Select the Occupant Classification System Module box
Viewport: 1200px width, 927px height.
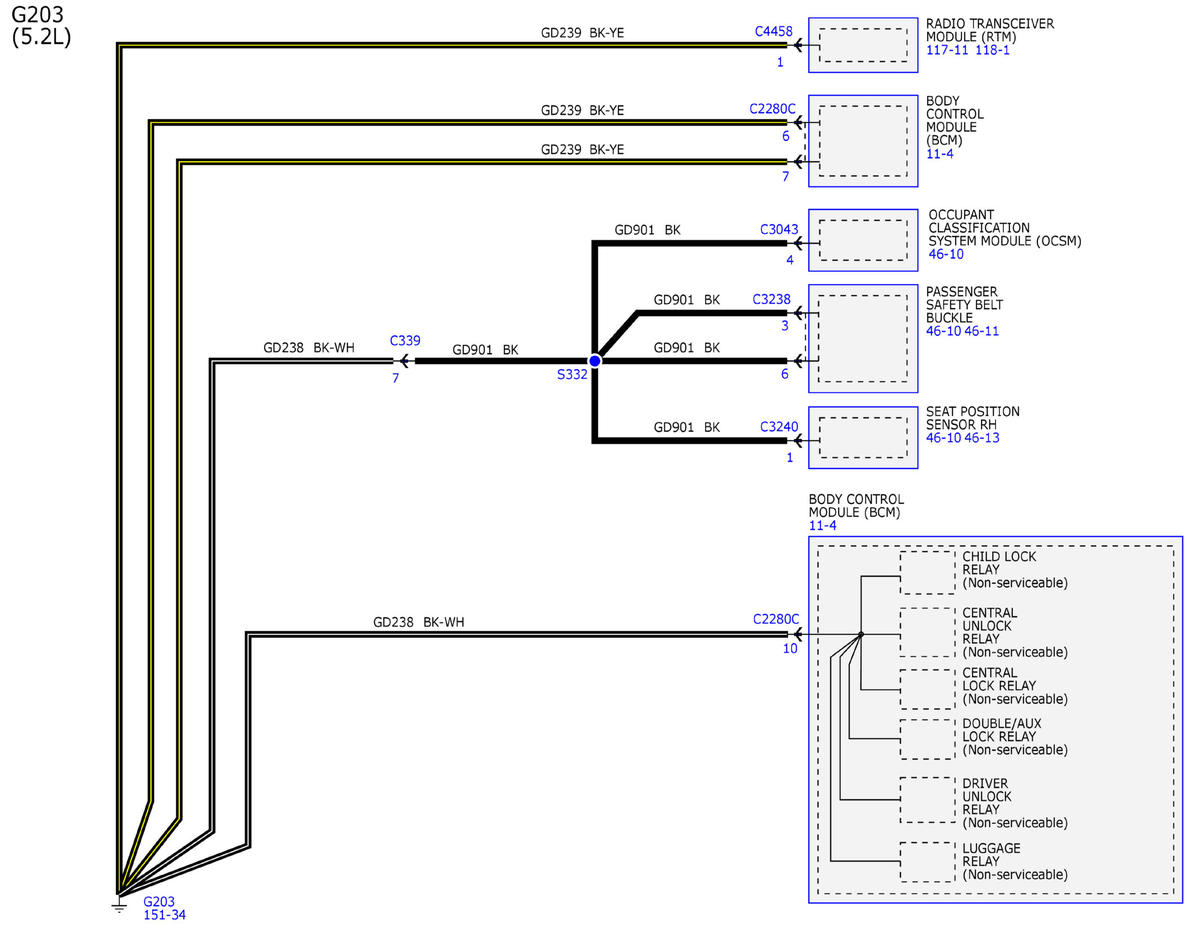[863, 240]
